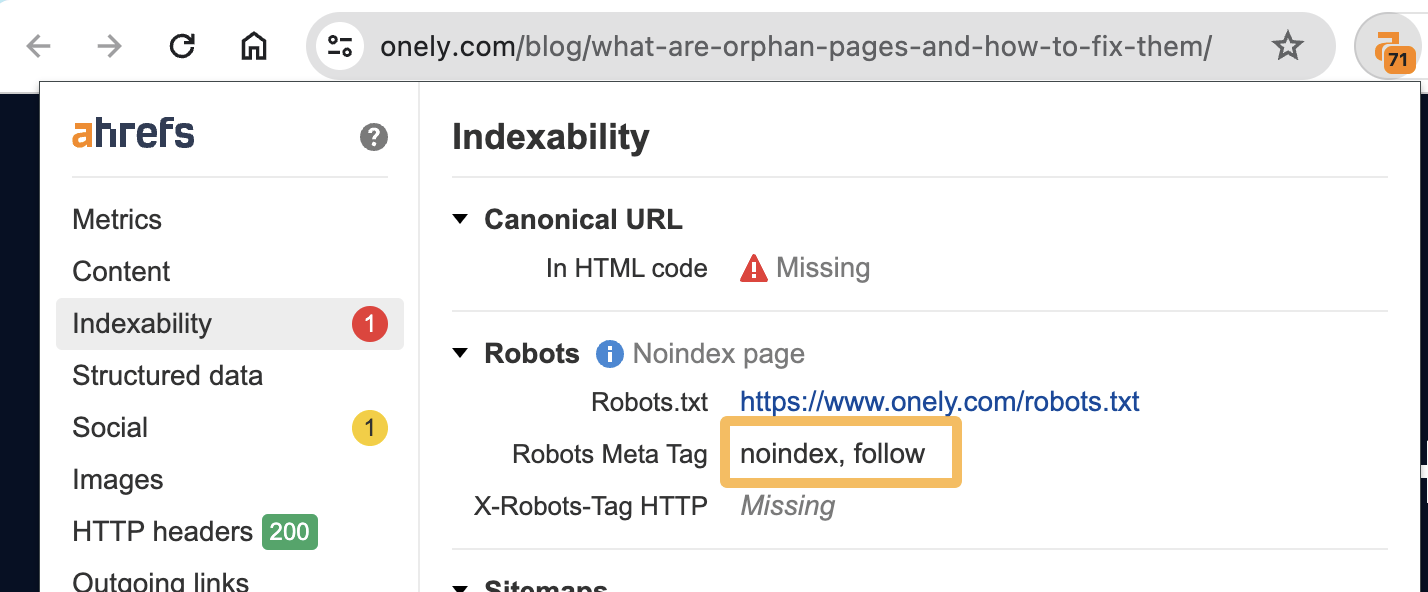Viewport: 1428px width, 592px height.
Task: Select the Outgoing links item
Action: pyautogui.click(x=160, y=581)
